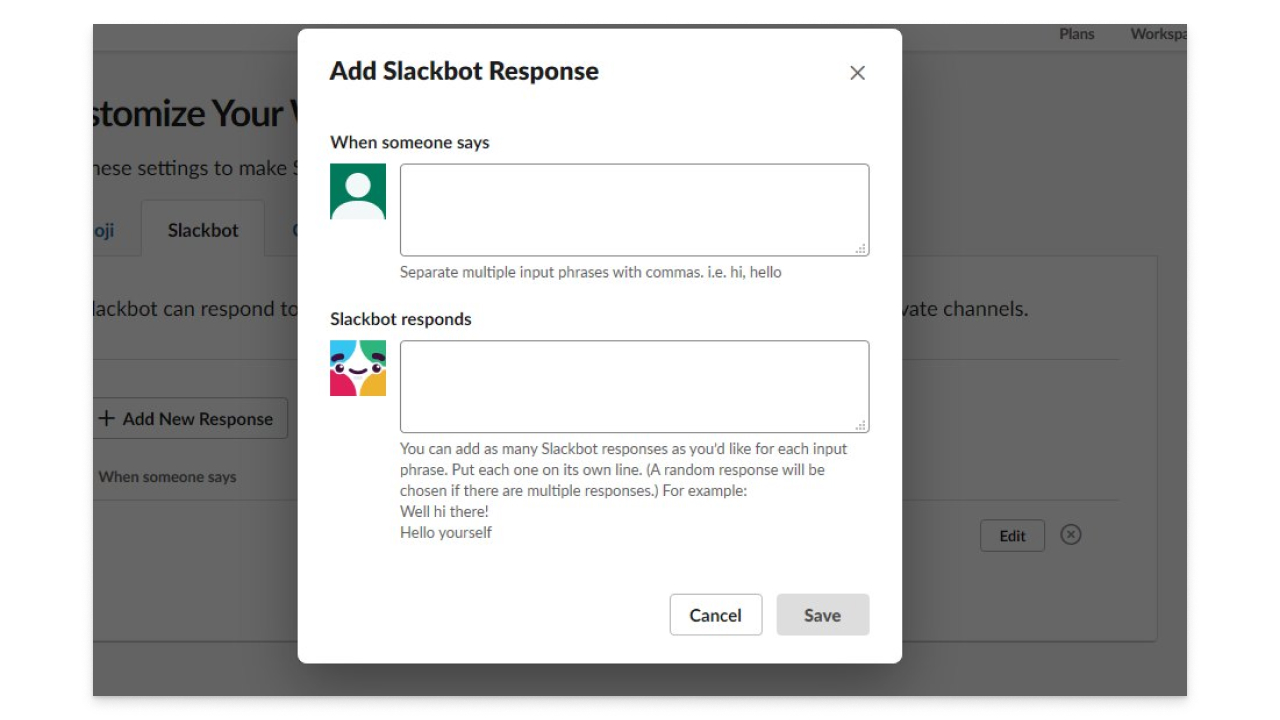1280x720 pixels.
Task: Click inside the Slackbot responds field
Action: (635, 383)
